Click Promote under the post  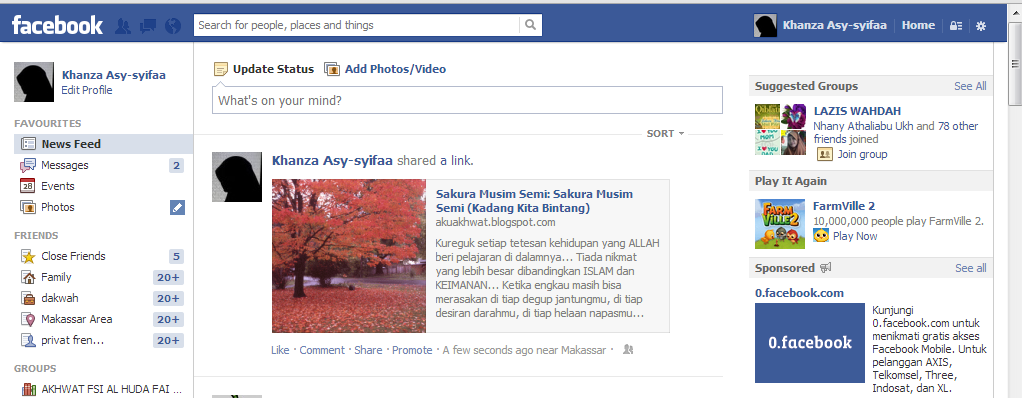pyautogui.click(x=412, y=350)
